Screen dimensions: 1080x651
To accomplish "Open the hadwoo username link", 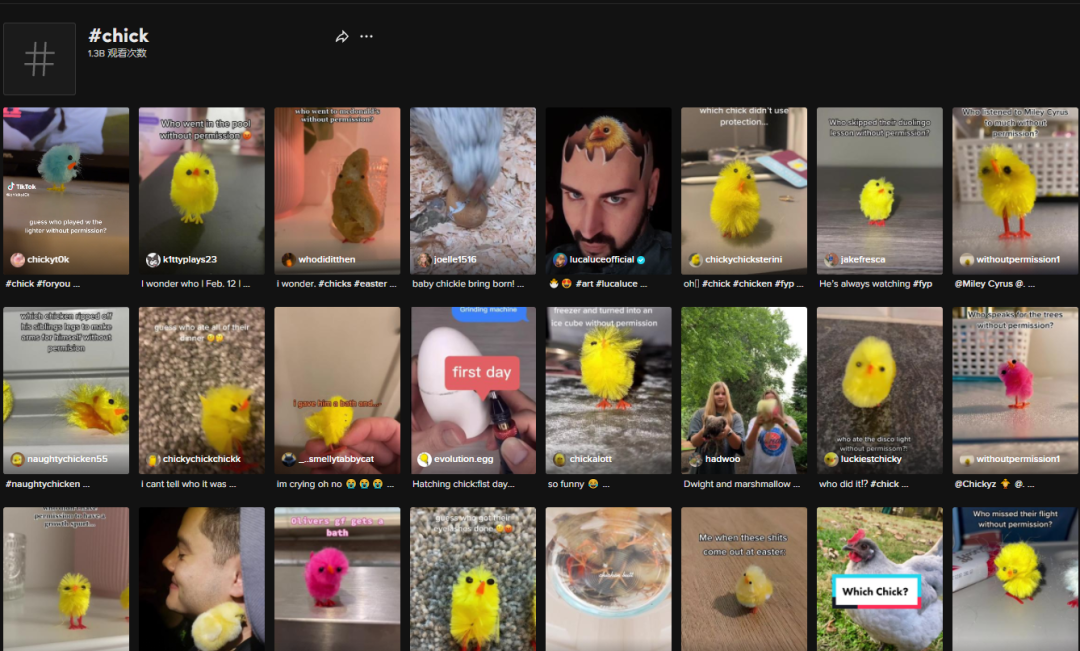I will pos(722,460).
